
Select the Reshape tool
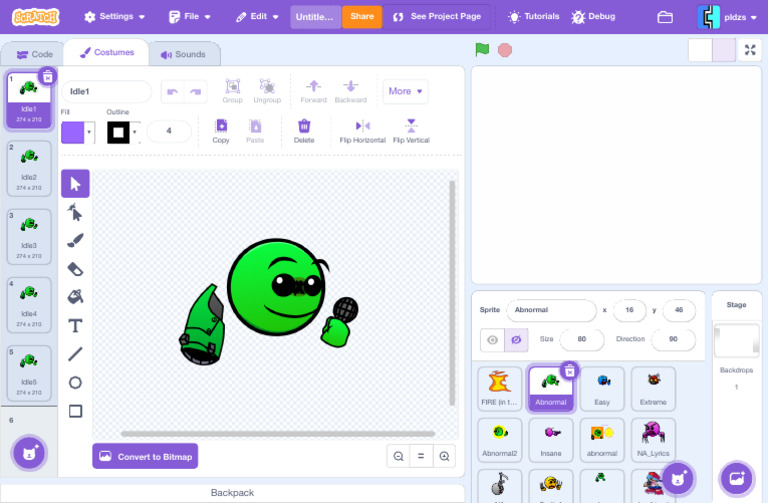point(75,212)
